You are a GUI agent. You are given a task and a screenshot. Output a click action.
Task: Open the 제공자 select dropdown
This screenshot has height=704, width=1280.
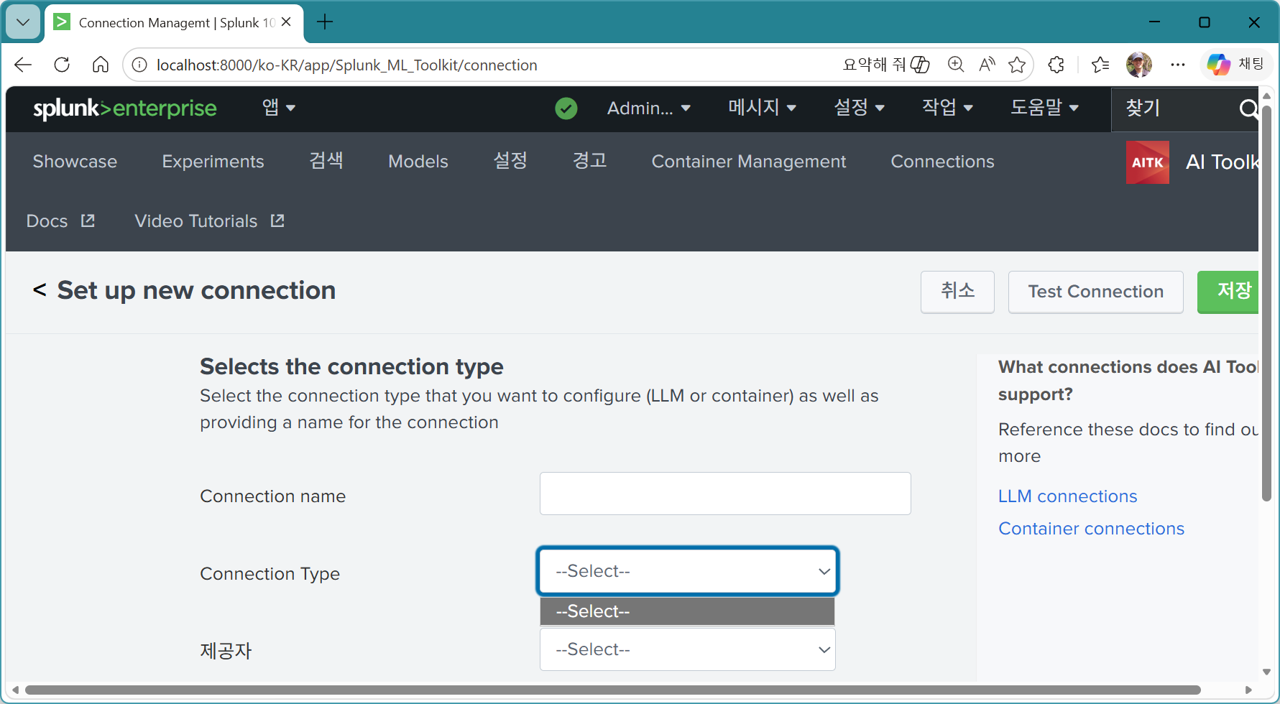click(x=687, y=649)
